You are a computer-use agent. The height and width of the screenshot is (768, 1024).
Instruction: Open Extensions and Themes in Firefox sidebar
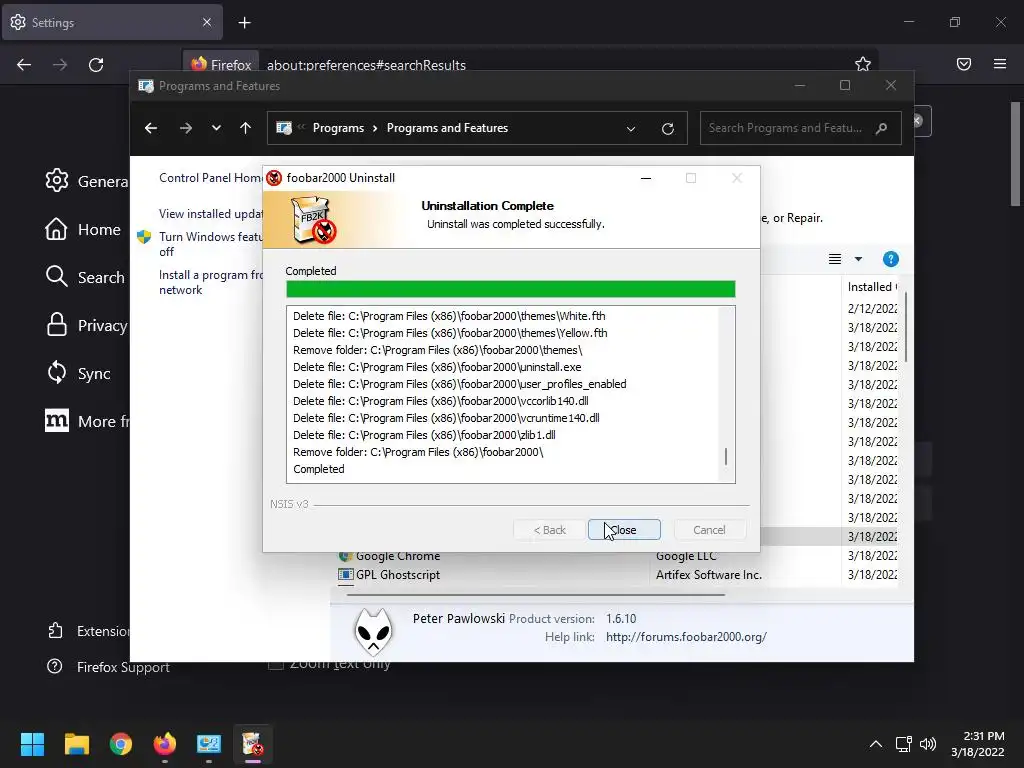pos(88,631)
